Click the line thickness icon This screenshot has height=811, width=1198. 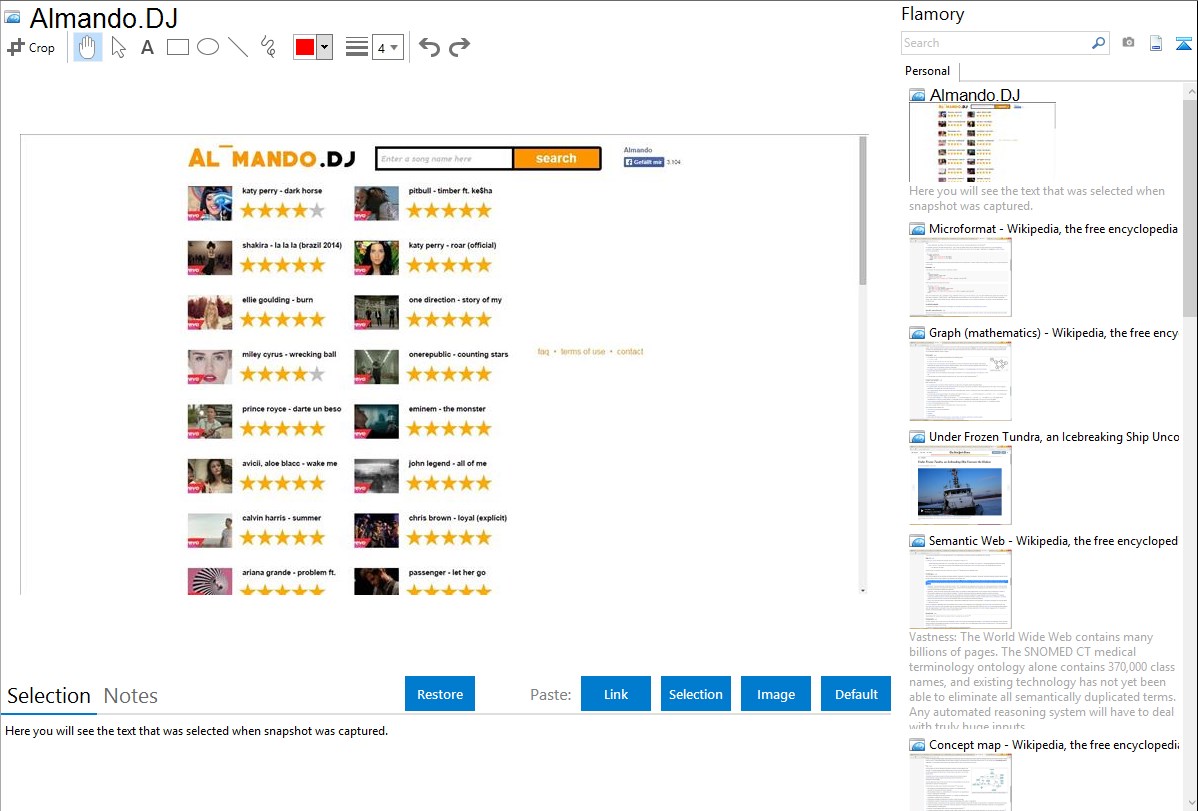[x=357, y=47]
